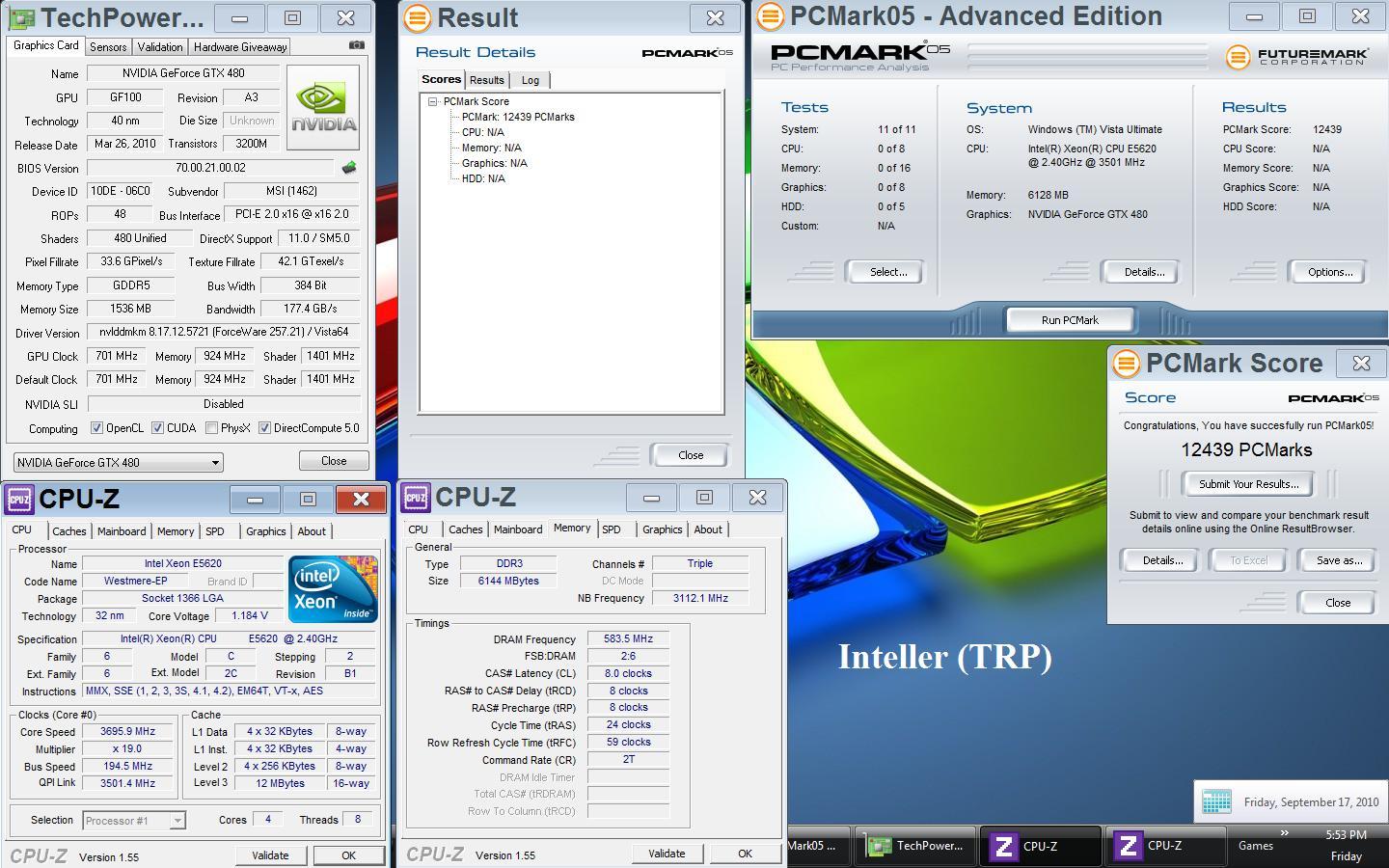
Task: Click the GPU-Z screenshot camera icon
Action: pyautogui.click(x=357, y=45)
